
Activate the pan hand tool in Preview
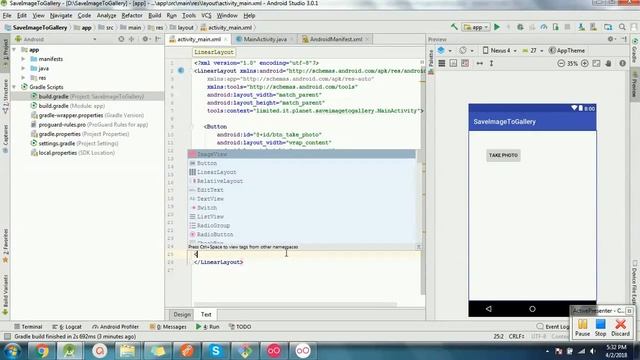[608, 63]
